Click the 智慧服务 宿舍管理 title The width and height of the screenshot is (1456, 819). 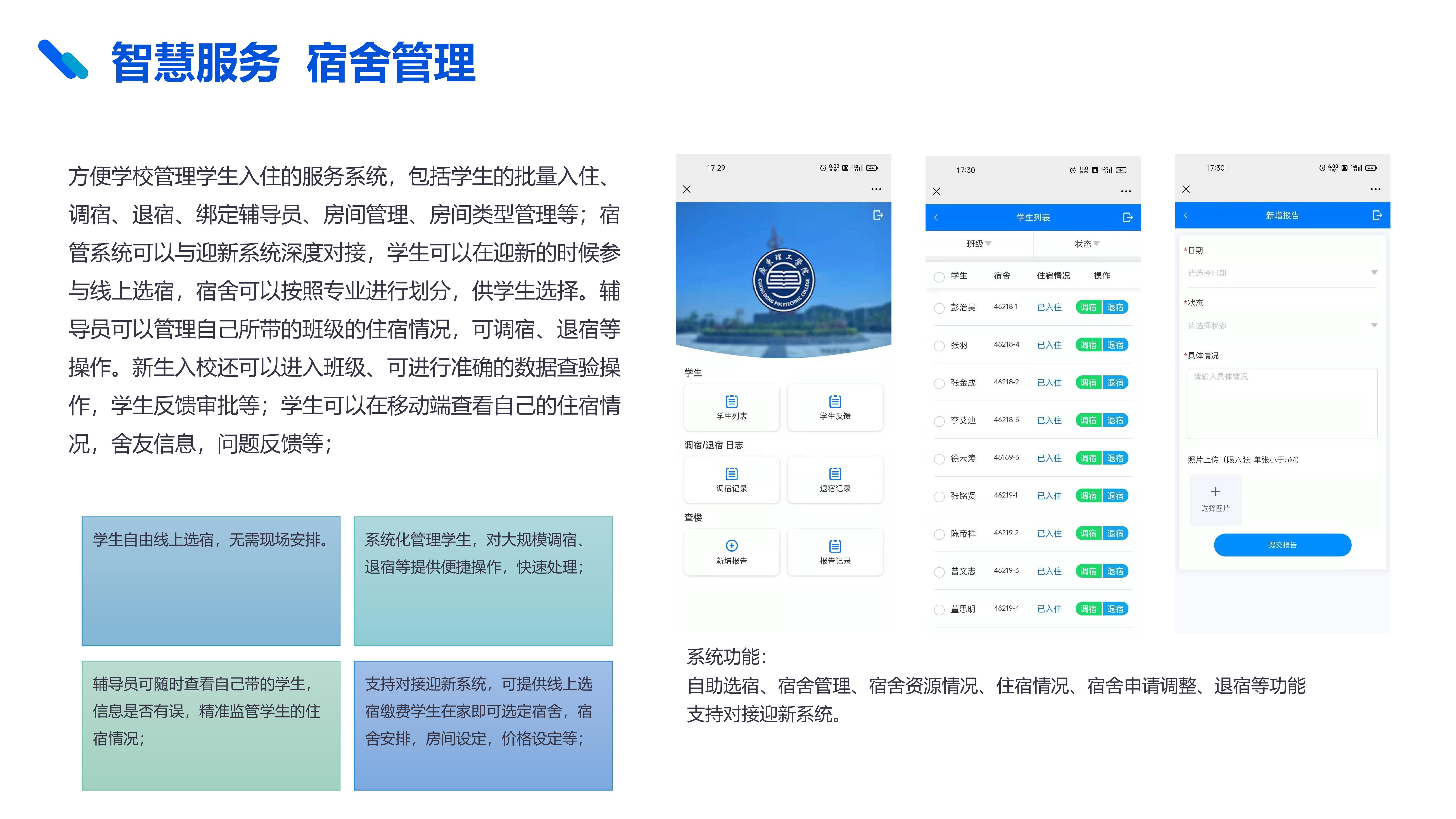point(293,62)
